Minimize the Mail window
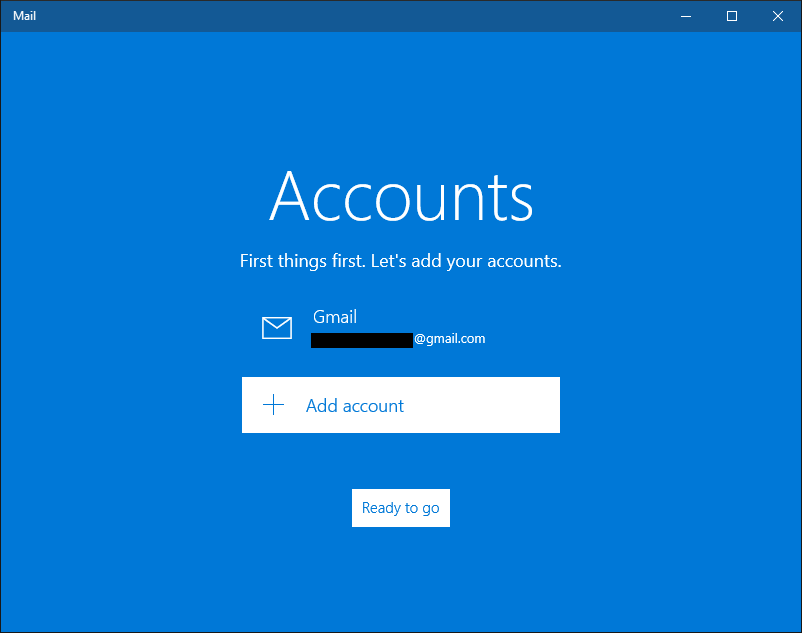Screen dimensions: 802x633 pos(686,16)
